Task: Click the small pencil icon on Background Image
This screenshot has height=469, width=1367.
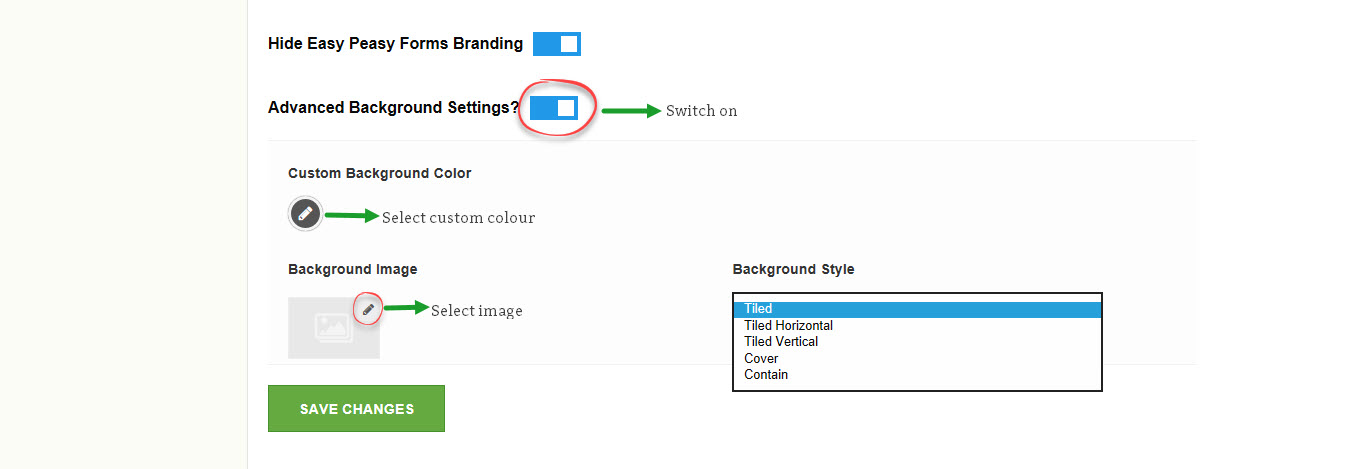Action: click(x=368, y=310)
